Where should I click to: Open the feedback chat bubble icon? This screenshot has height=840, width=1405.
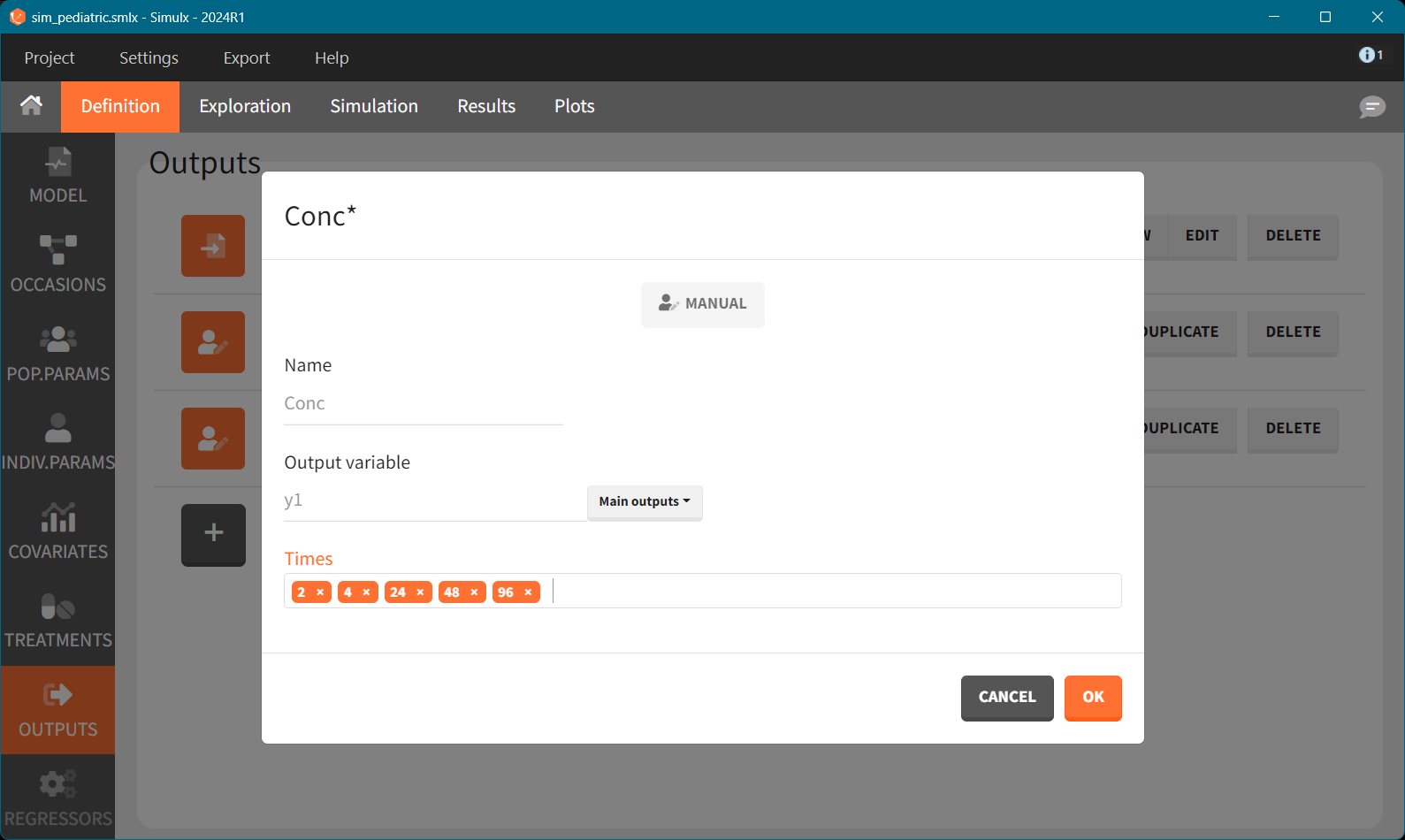pos(1371,107)
